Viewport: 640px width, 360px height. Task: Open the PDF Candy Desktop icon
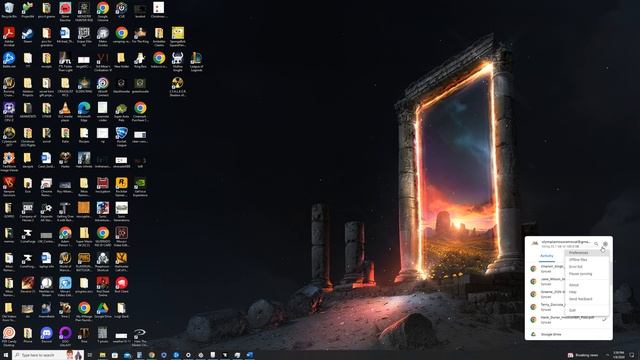tap(9, 336)
